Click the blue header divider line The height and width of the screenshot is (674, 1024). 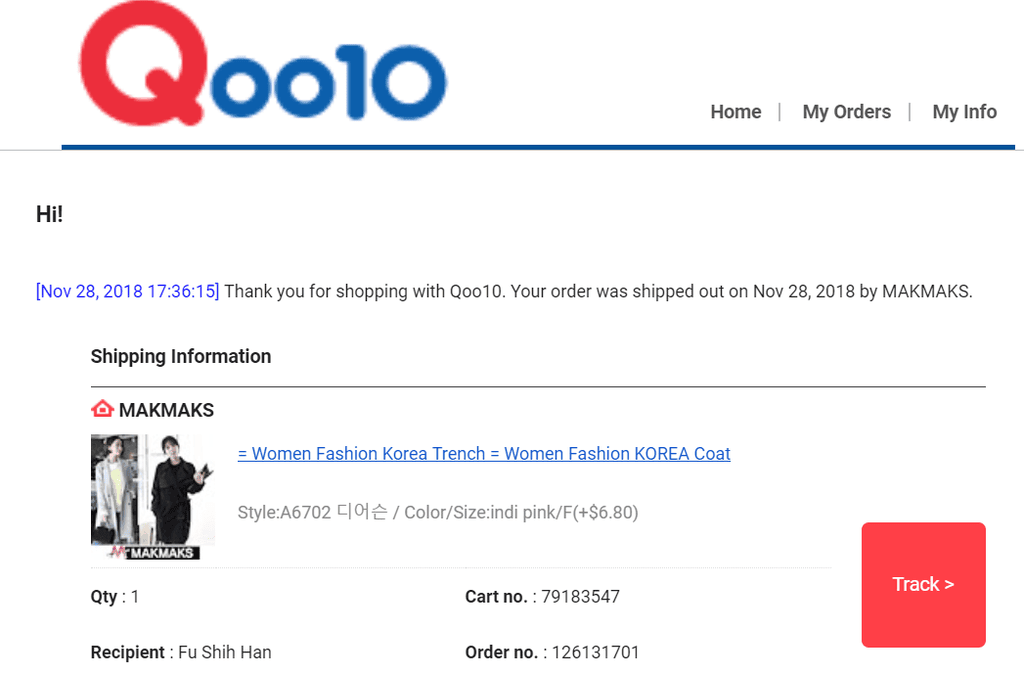pos(538,147)
